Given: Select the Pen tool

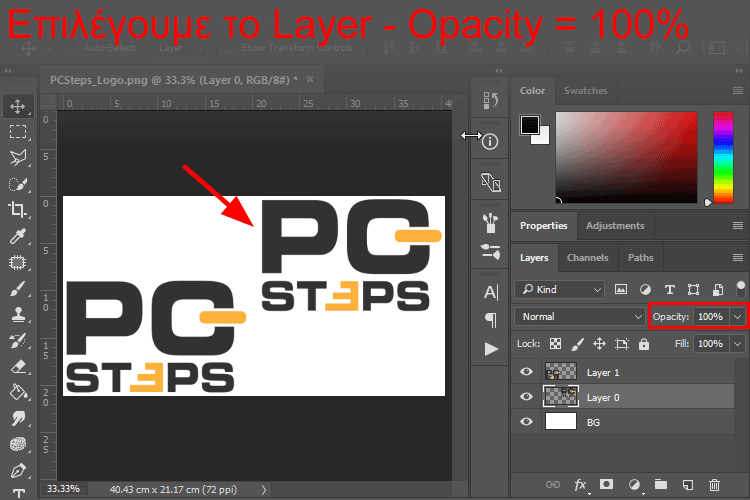Looking at the screenshot, I should (x=18, y=471).
